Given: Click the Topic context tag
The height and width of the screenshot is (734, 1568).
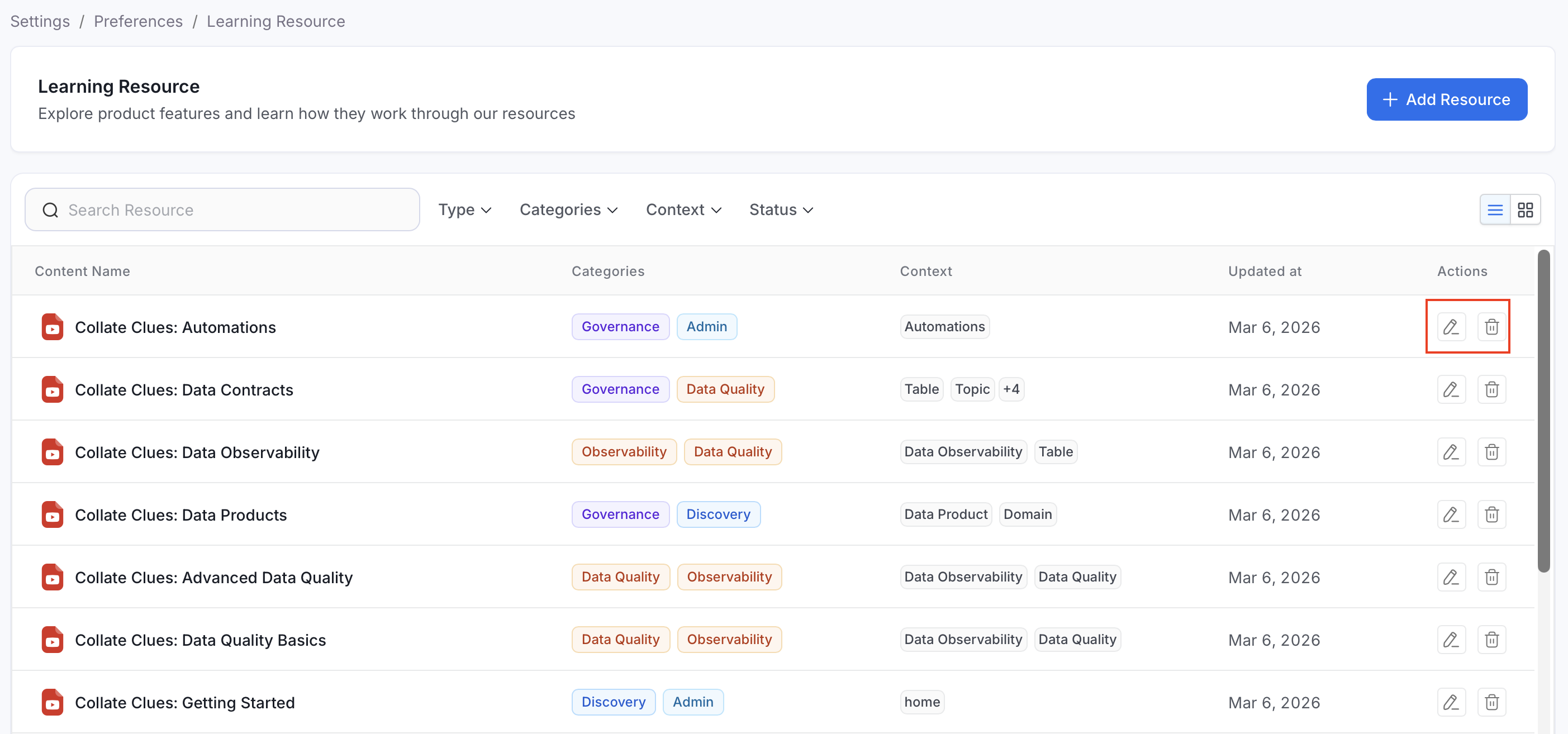Looking at the screenshot, I should point(972,389).
